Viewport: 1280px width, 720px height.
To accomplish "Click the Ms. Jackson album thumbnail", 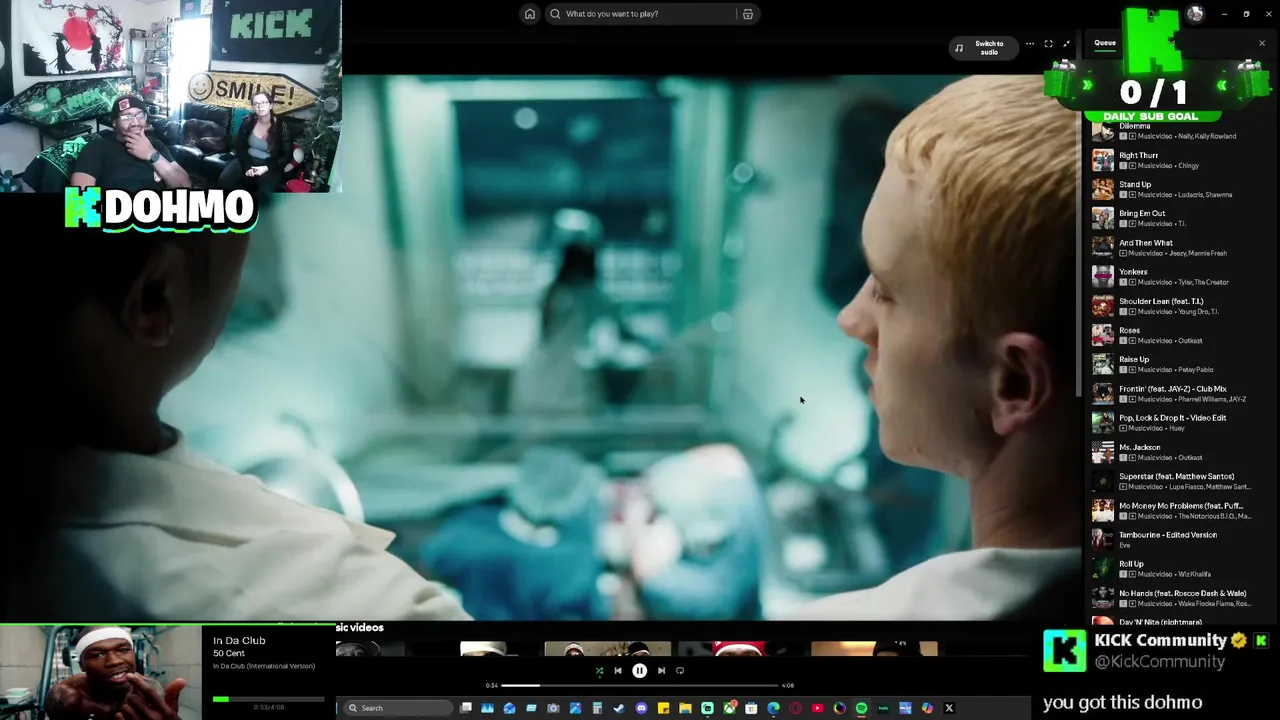I will (1102, 452).
